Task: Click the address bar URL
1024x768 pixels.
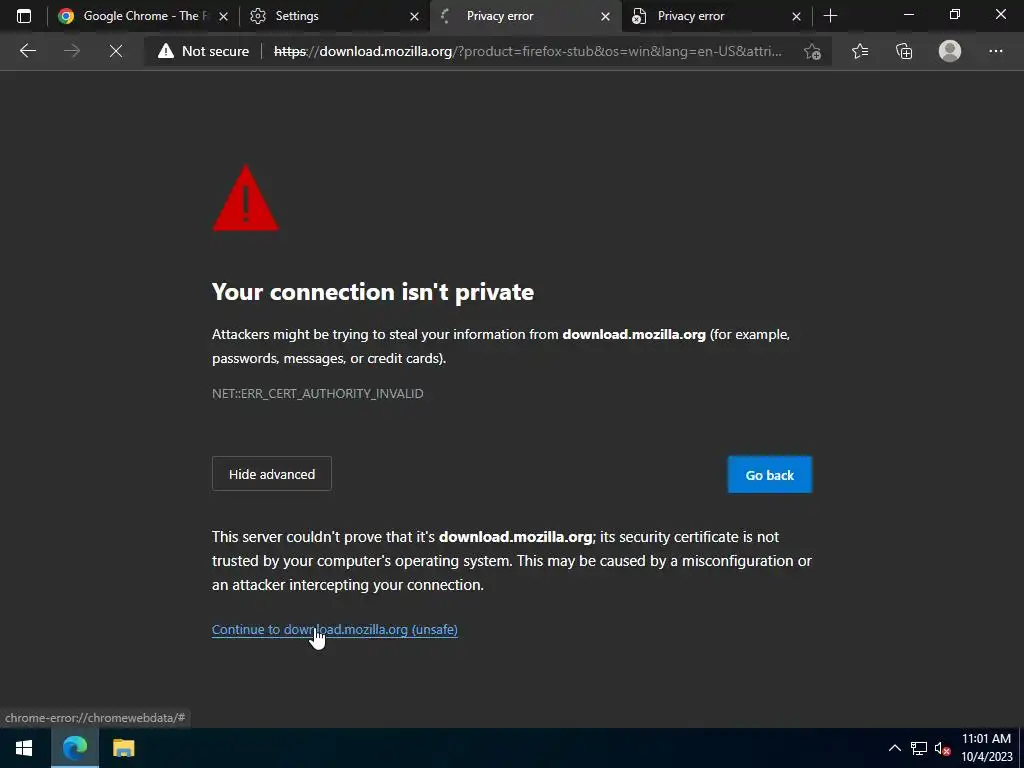Action: click(x=528, y=51)
